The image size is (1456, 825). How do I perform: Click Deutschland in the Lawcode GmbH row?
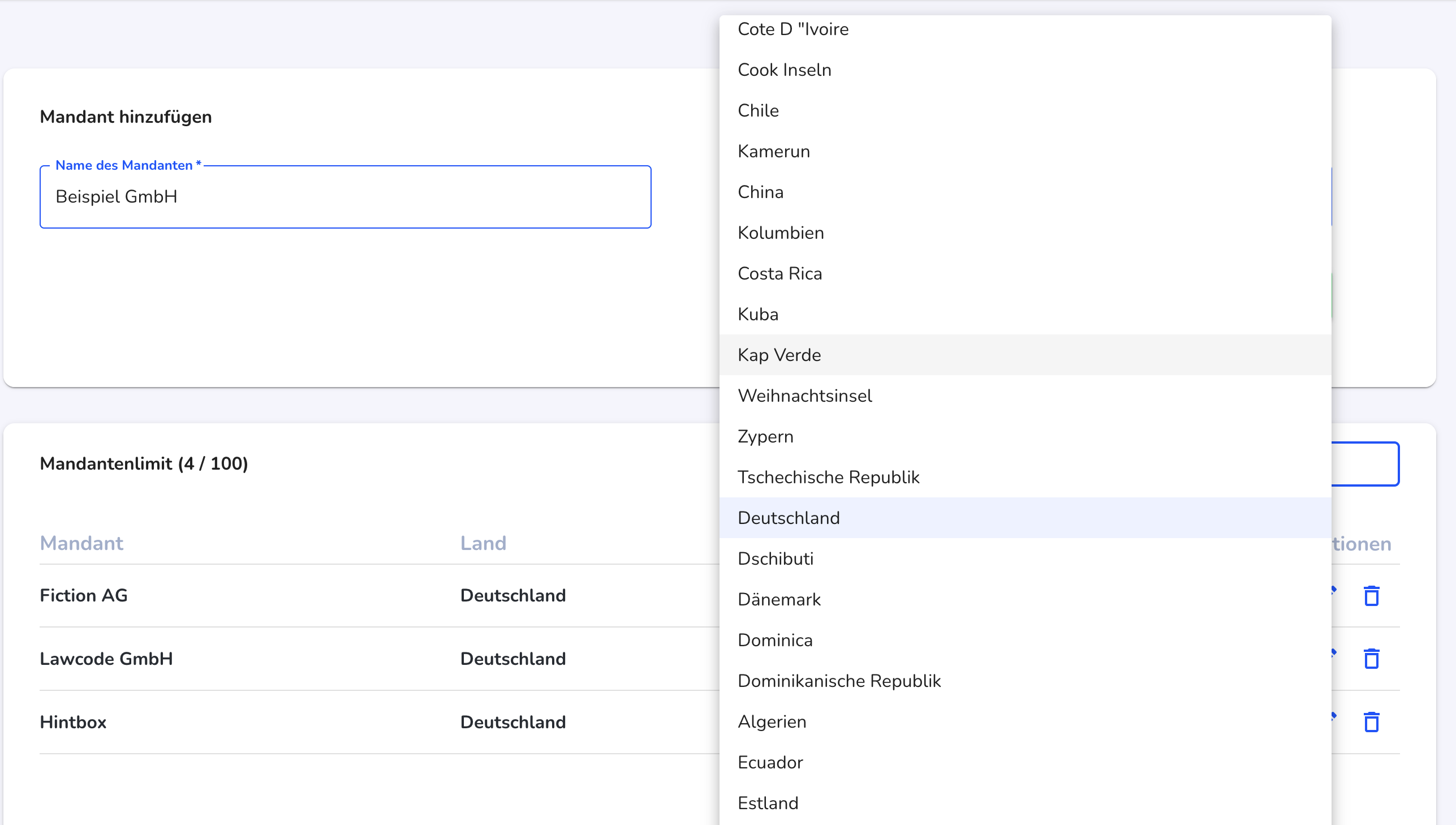513,659
